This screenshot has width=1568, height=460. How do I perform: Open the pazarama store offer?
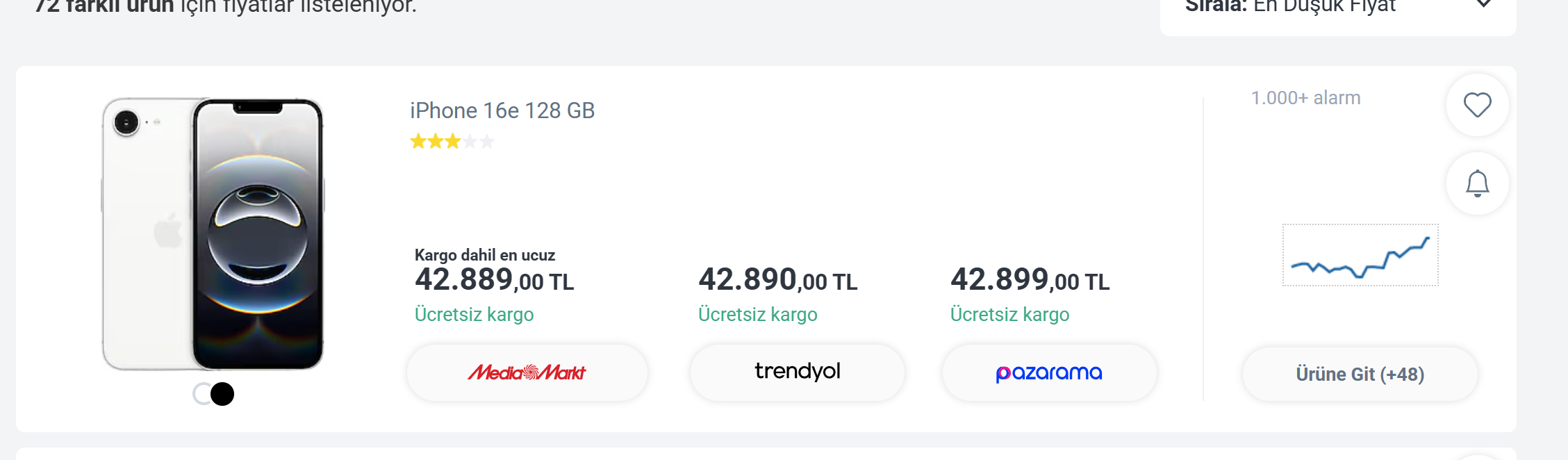pos(1049,372)
